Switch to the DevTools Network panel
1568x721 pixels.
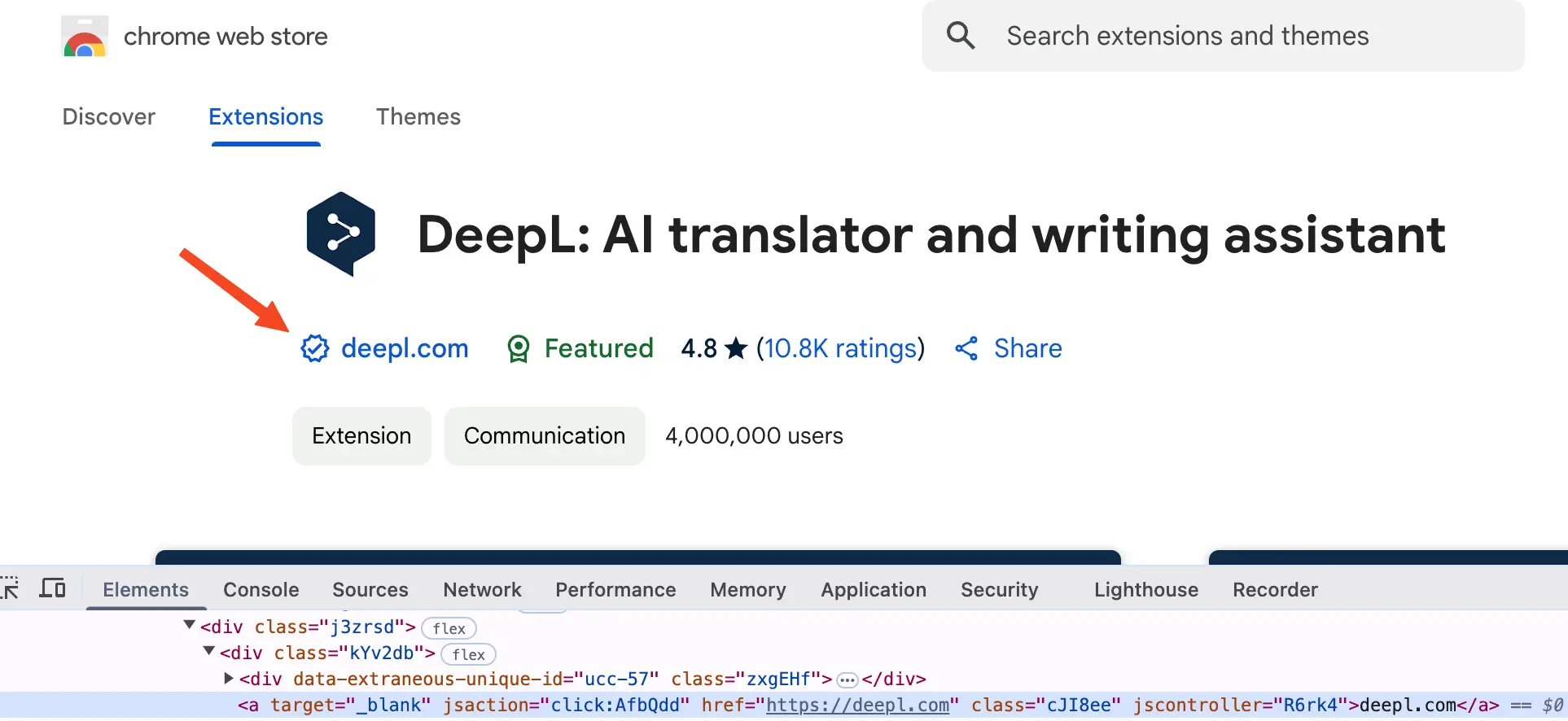(x=483, y=589)
